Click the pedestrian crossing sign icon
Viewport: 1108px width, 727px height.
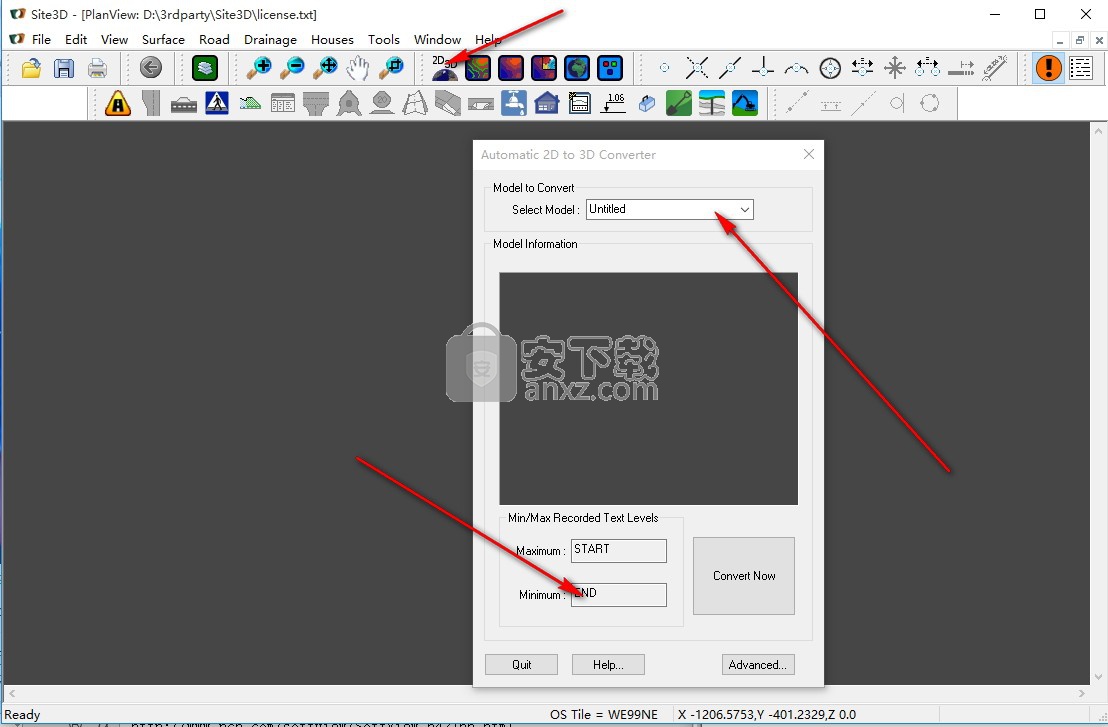tap(217, 104)
